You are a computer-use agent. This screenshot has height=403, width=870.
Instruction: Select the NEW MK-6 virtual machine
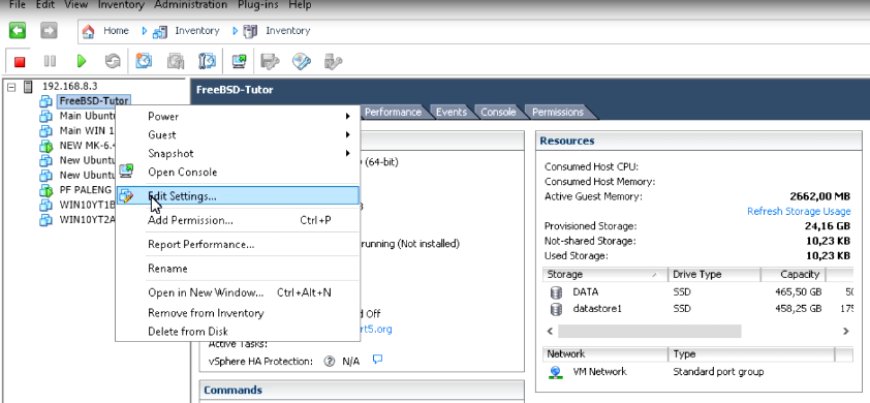point(87,146)
